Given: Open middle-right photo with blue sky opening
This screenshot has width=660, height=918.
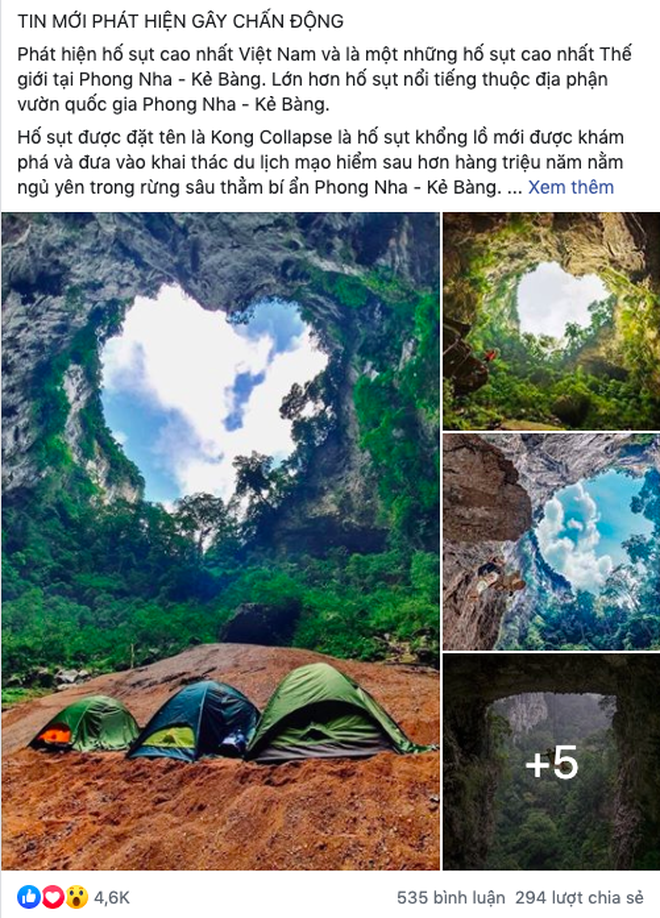Looking at the screenshot, I should coord(551,542).
